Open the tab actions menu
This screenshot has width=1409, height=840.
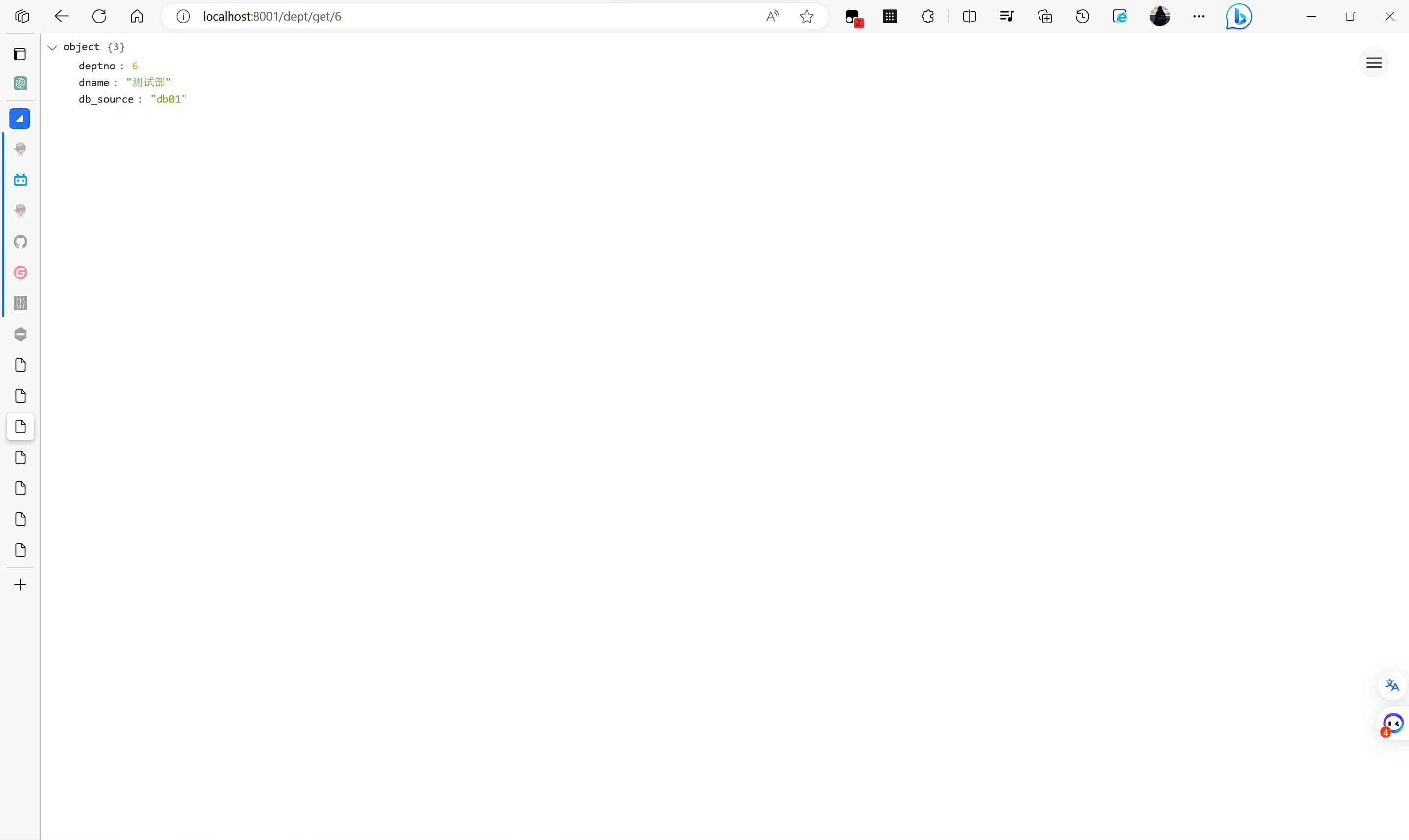click(x=21, y=54)
